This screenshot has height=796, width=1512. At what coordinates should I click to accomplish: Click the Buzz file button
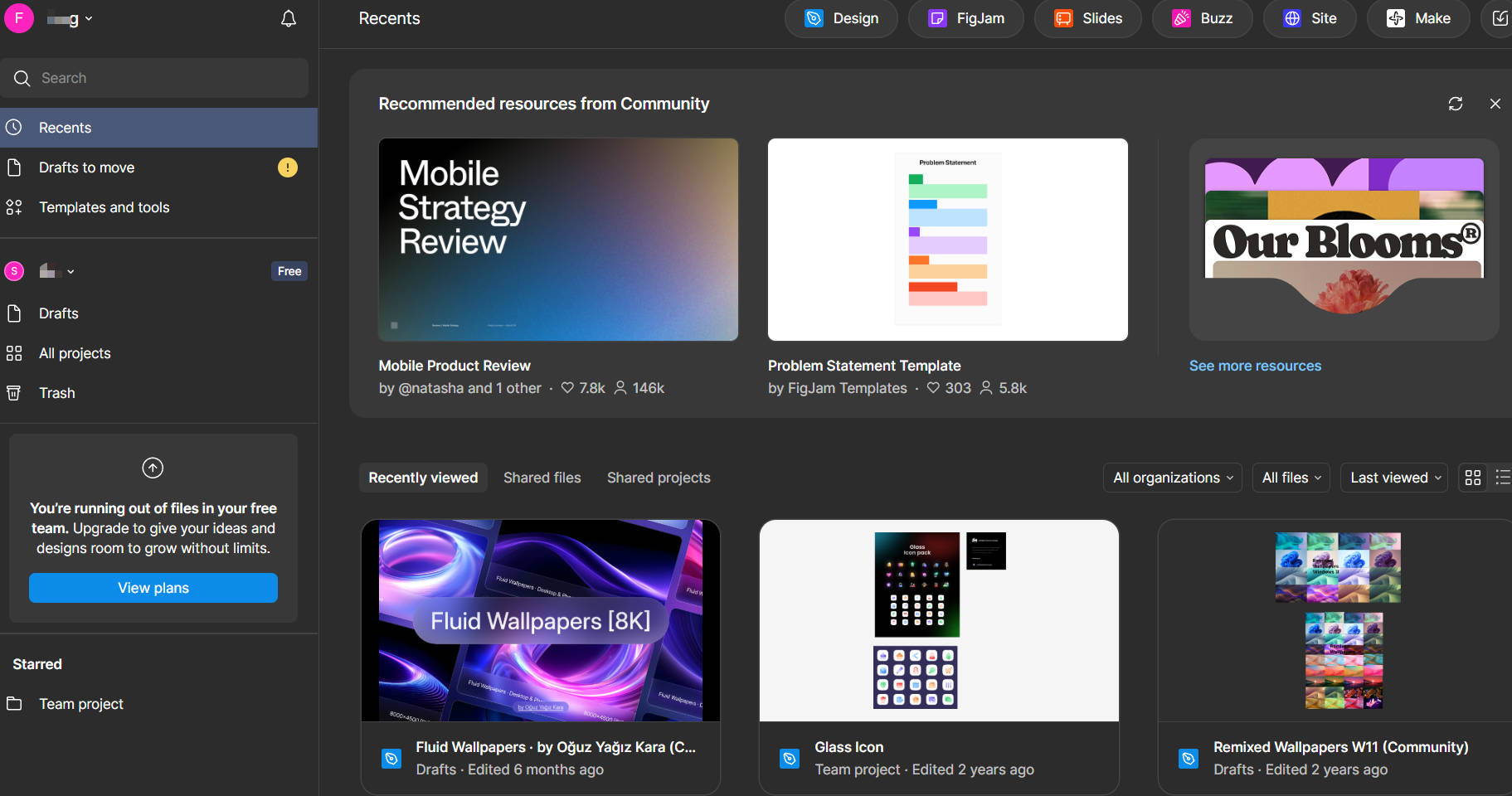(1202, 18)
